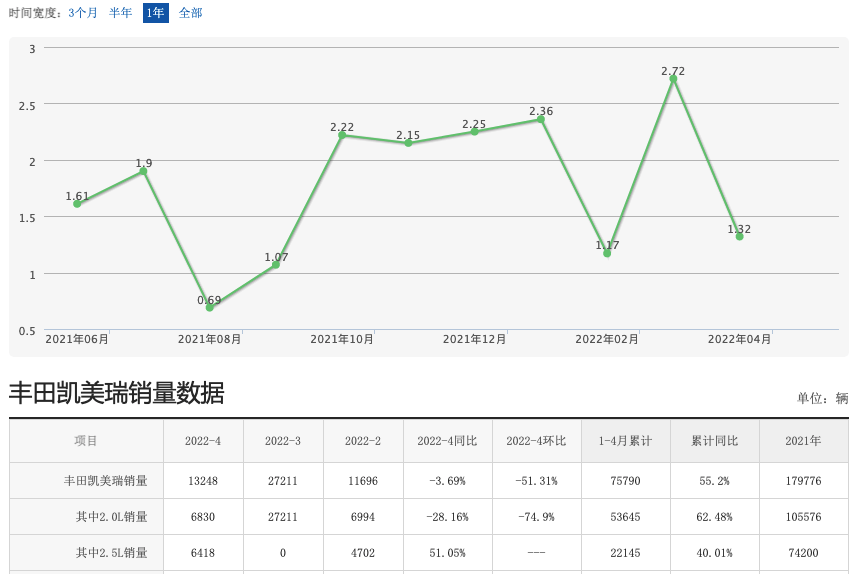Click the 1.61 data point on chart
This screenshot has height=574, width=852.
point(77,204)
